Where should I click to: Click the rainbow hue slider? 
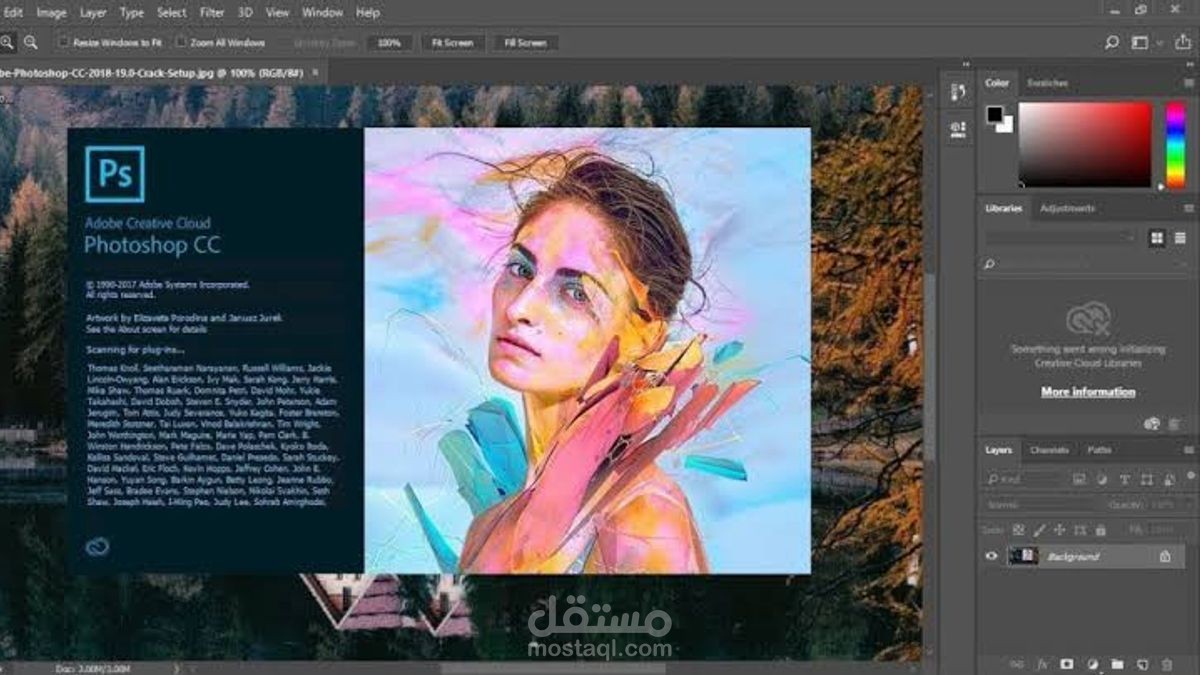coord(1175,144)
